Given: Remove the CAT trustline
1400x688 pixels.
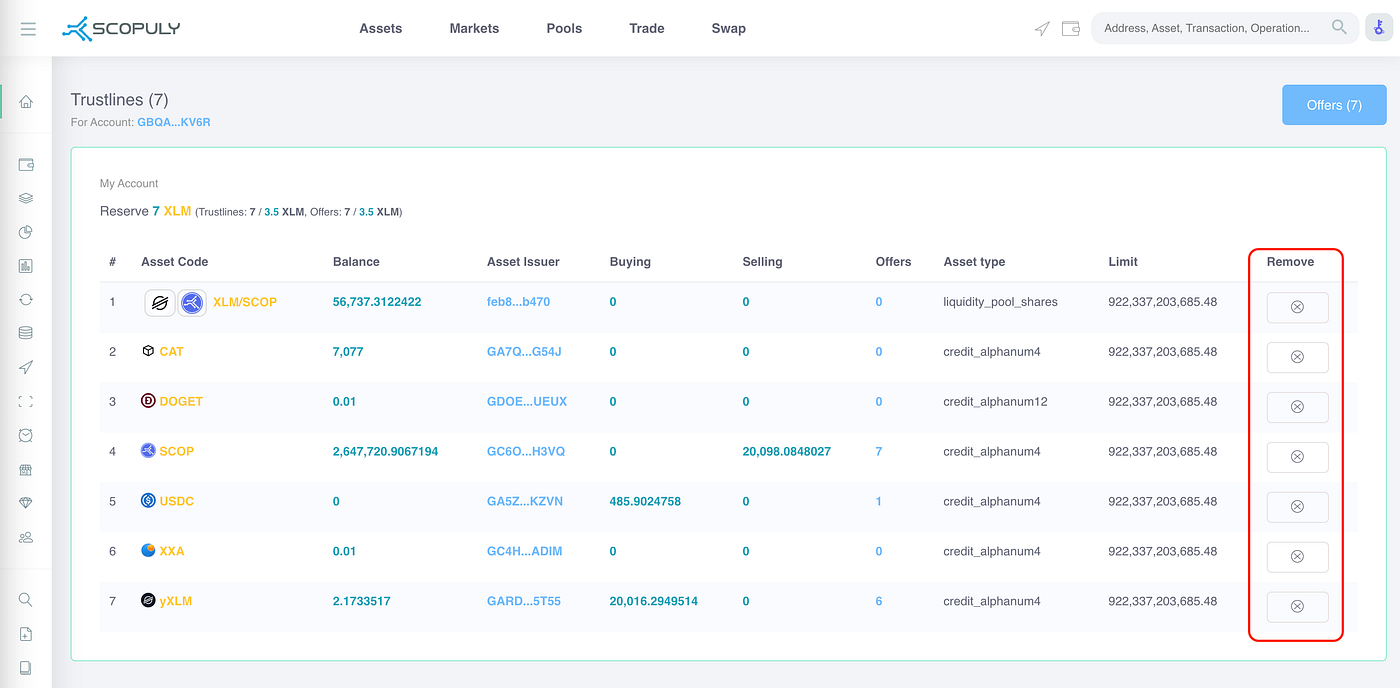Looking at the screenshot, I should coord(1297,357).
